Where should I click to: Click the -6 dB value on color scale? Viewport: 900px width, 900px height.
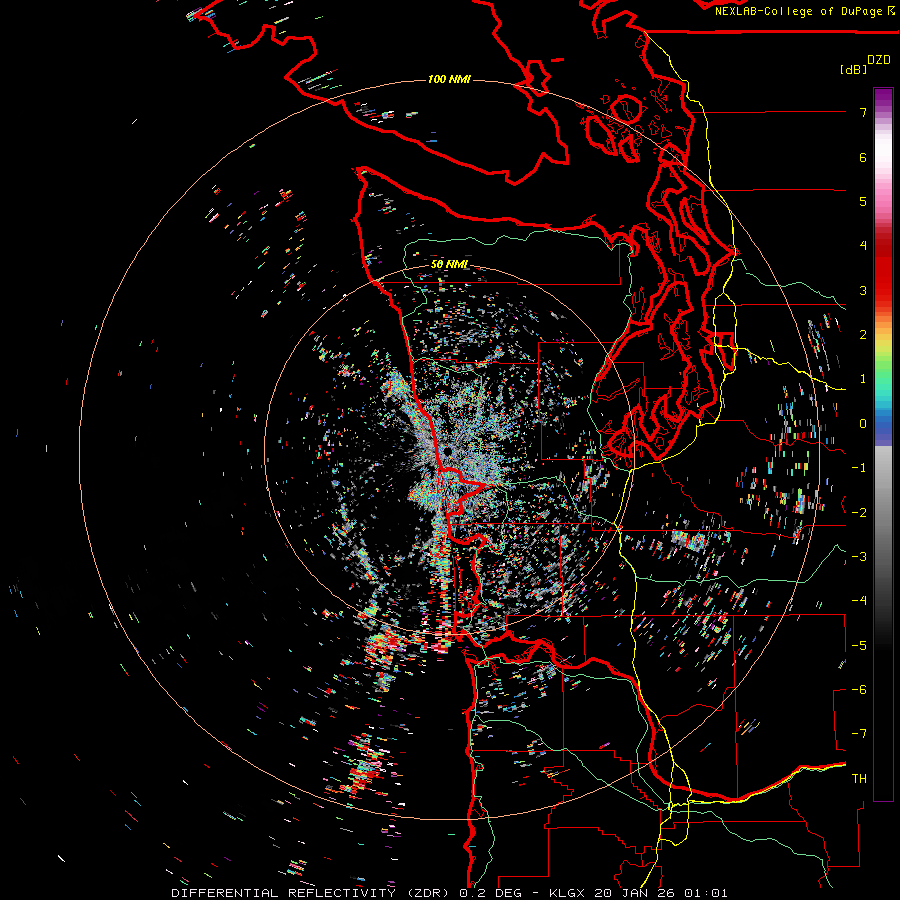(x=859, y=690)
